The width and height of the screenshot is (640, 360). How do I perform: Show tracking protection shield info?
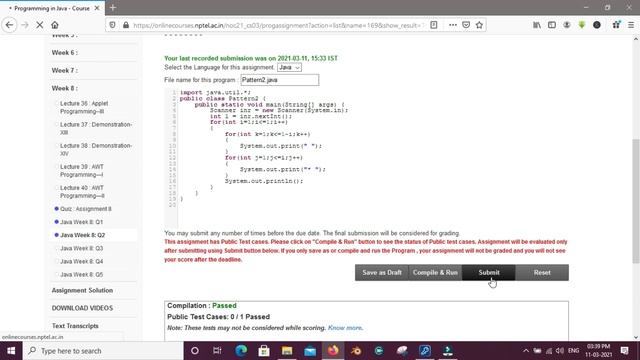[x=112, y=25]
